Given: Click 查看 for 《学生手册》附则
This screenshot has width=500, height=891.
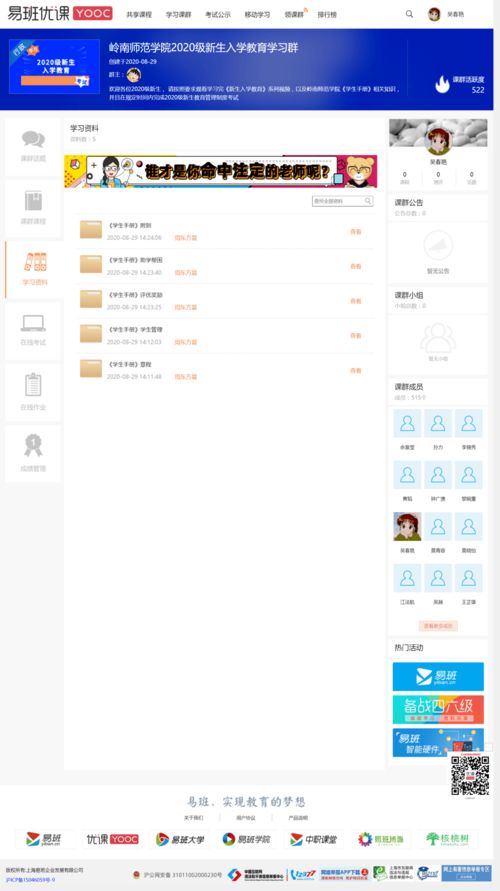Looking at the screenshot, I should 356,232.
